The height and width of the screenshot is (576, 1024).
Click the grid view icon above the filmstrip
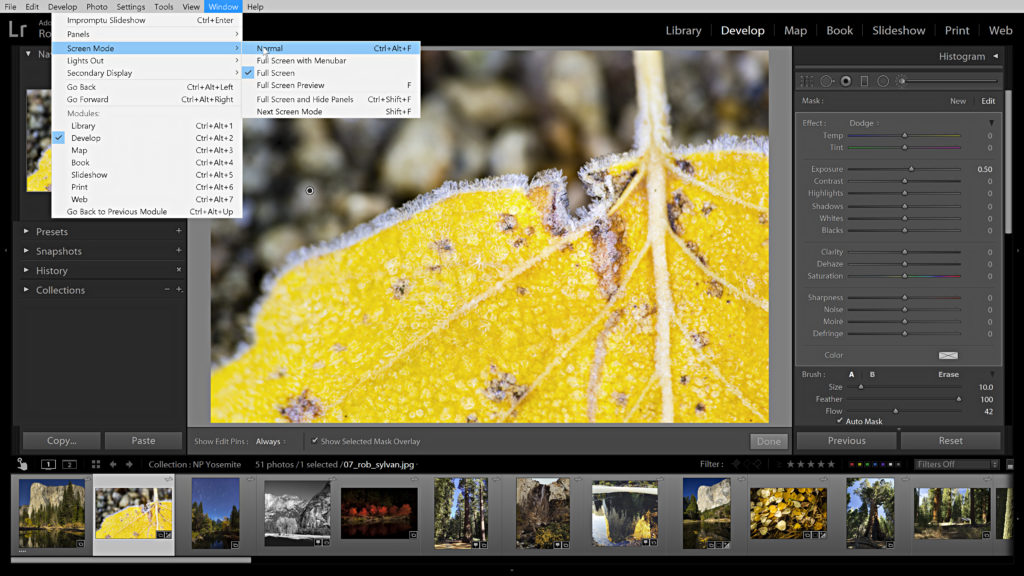point(96,464)
